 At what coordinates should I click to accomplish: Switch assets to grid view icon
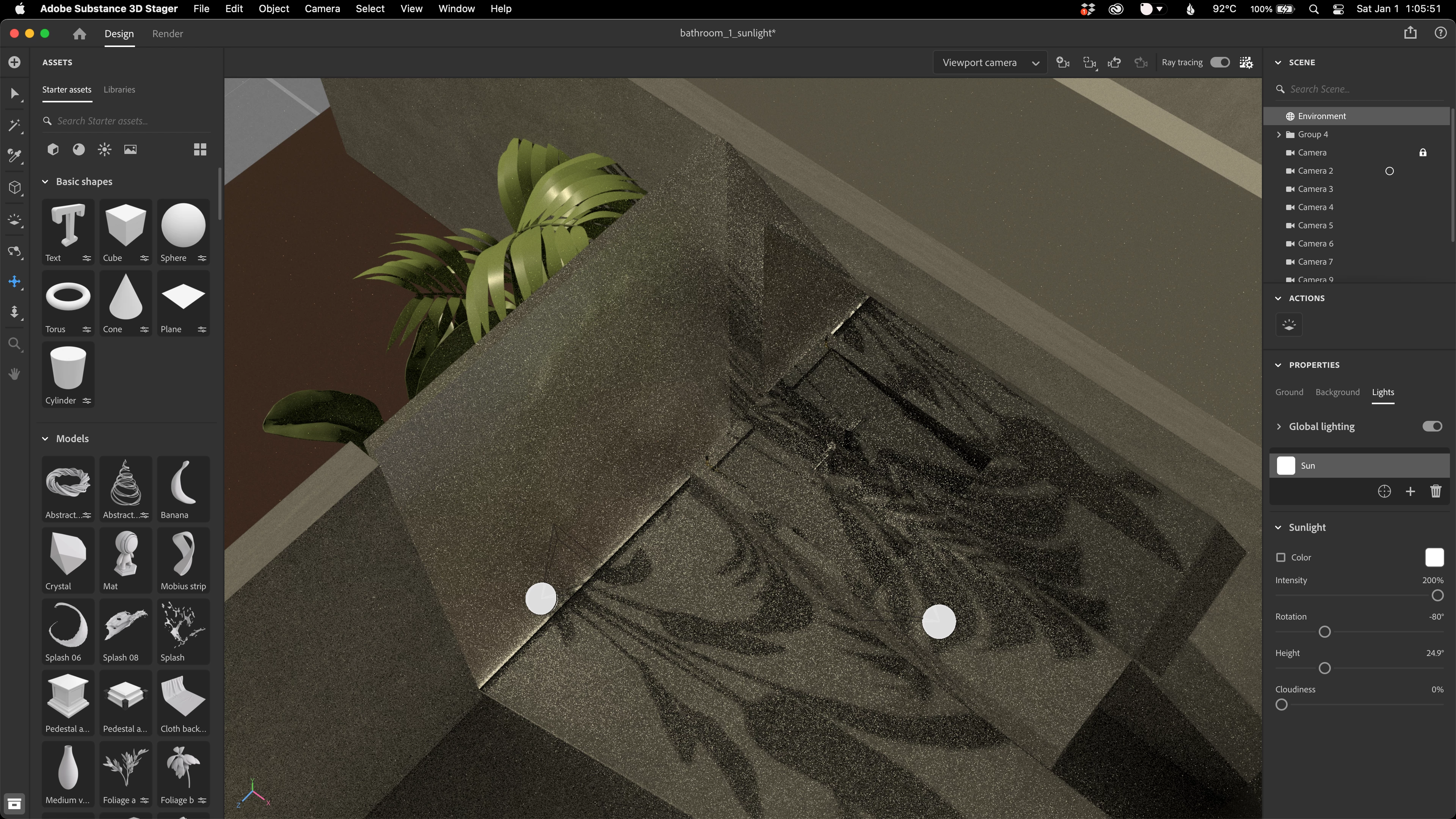(200, 149)
